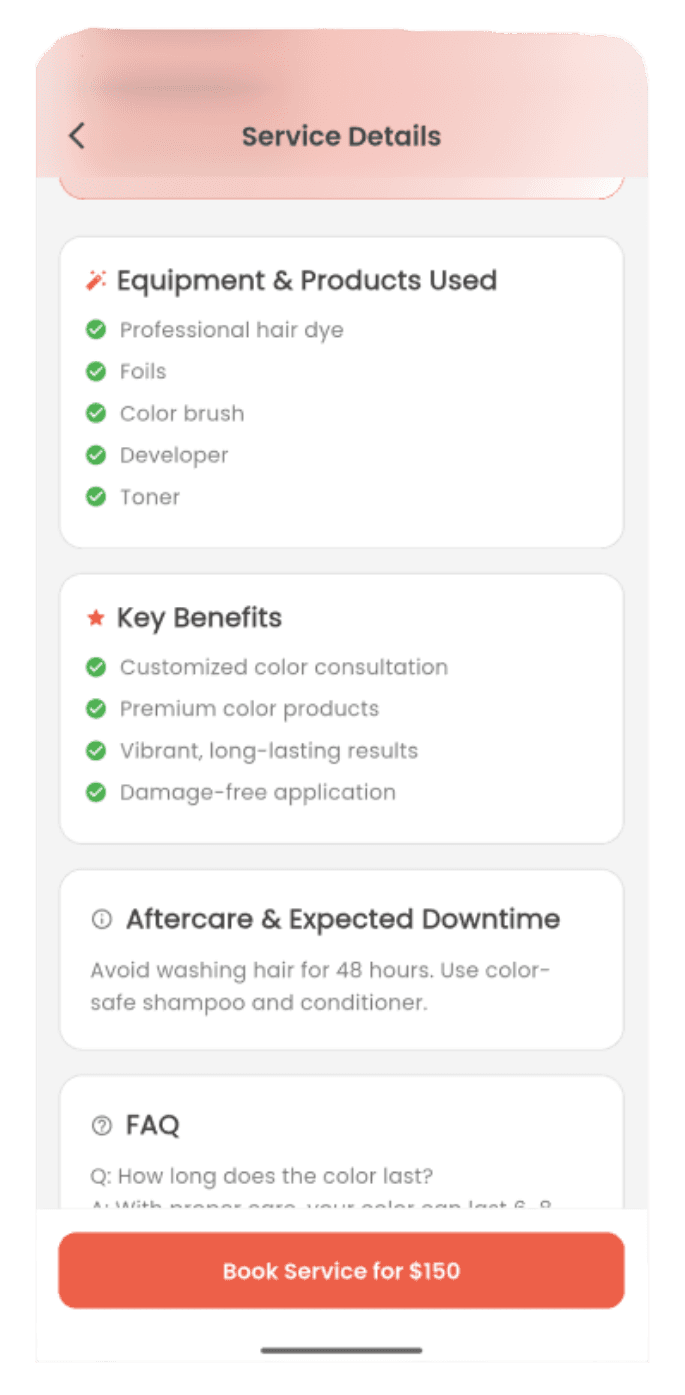Tap the home indicator bar at bottom
685x1395 pixels.
pos(341,1350)
